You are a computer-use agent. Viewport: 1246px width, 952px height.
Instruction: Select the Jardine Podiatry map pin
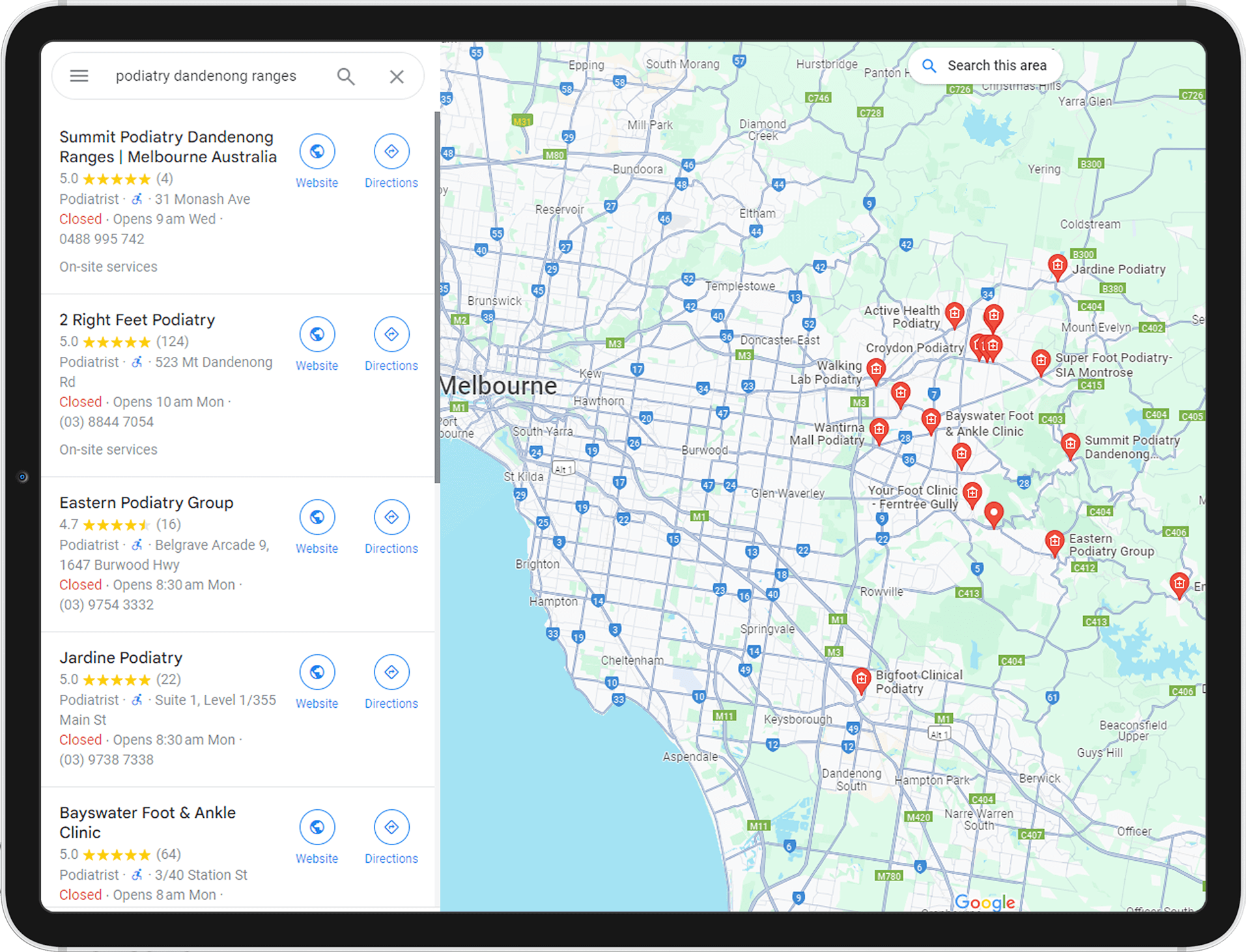[x=1057, y=267]
